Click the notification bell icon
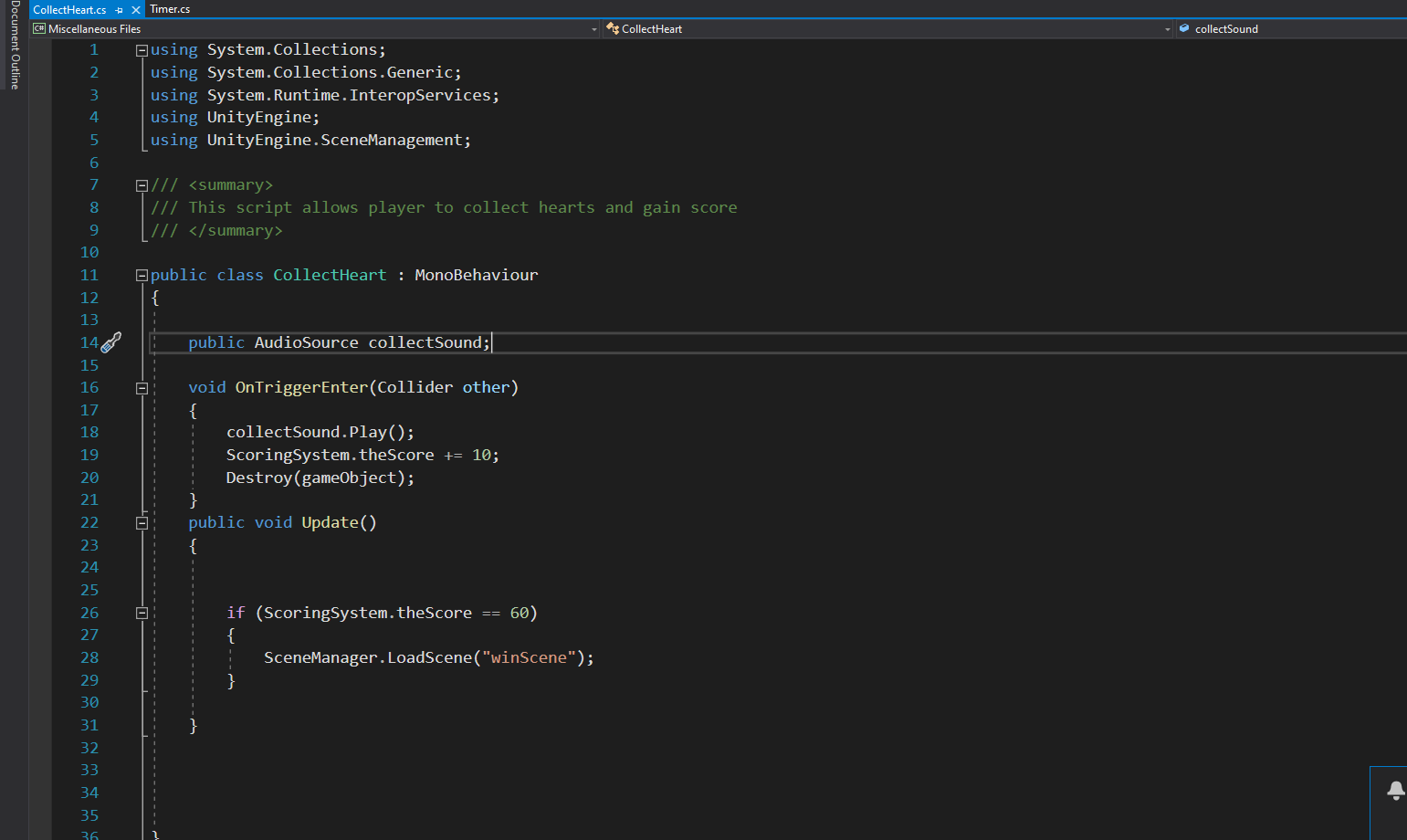This screenshot has height=840, width=1407. click(x=1395, y=790)
